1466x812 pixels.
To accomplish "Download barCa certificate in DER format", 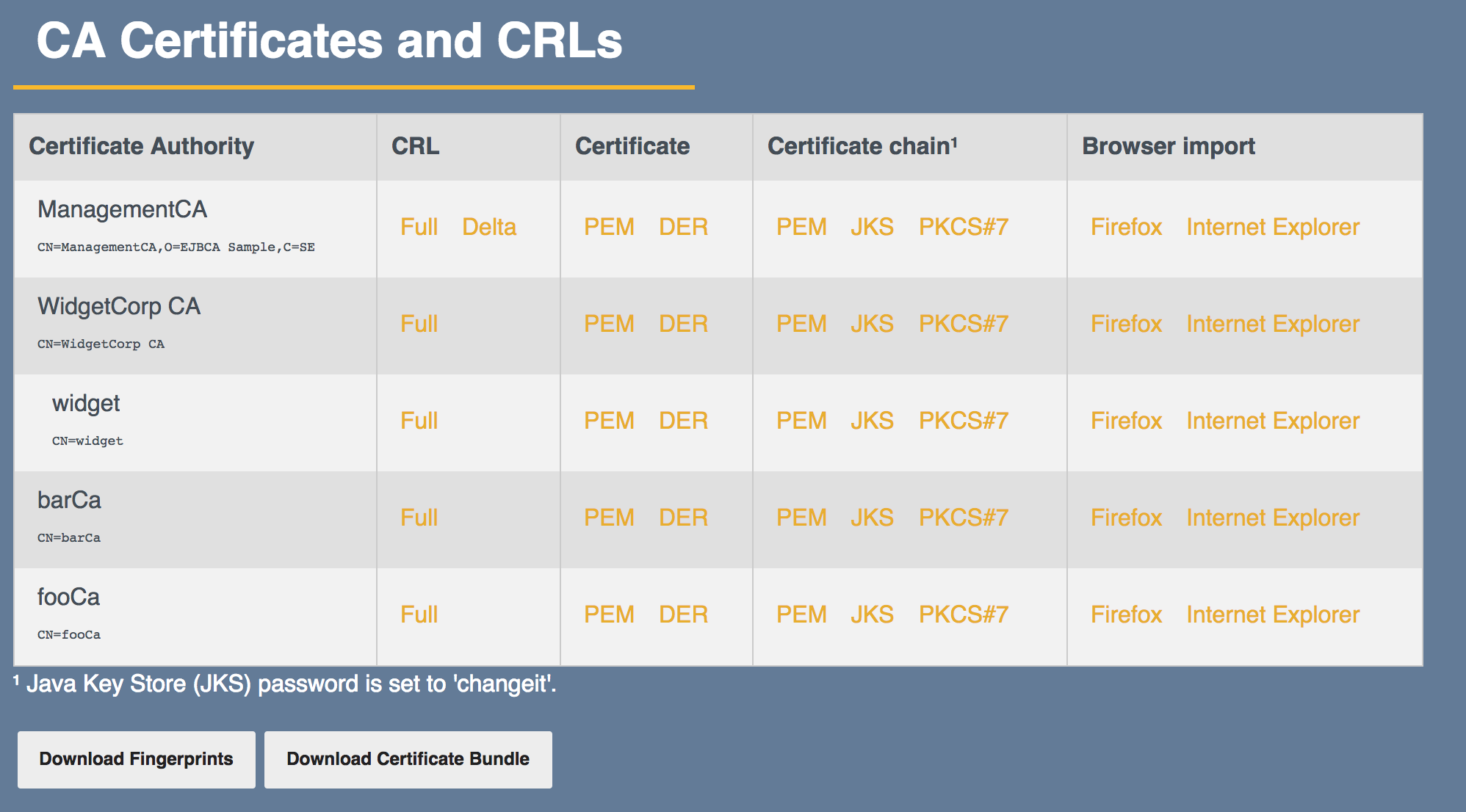I will [683, 518].
